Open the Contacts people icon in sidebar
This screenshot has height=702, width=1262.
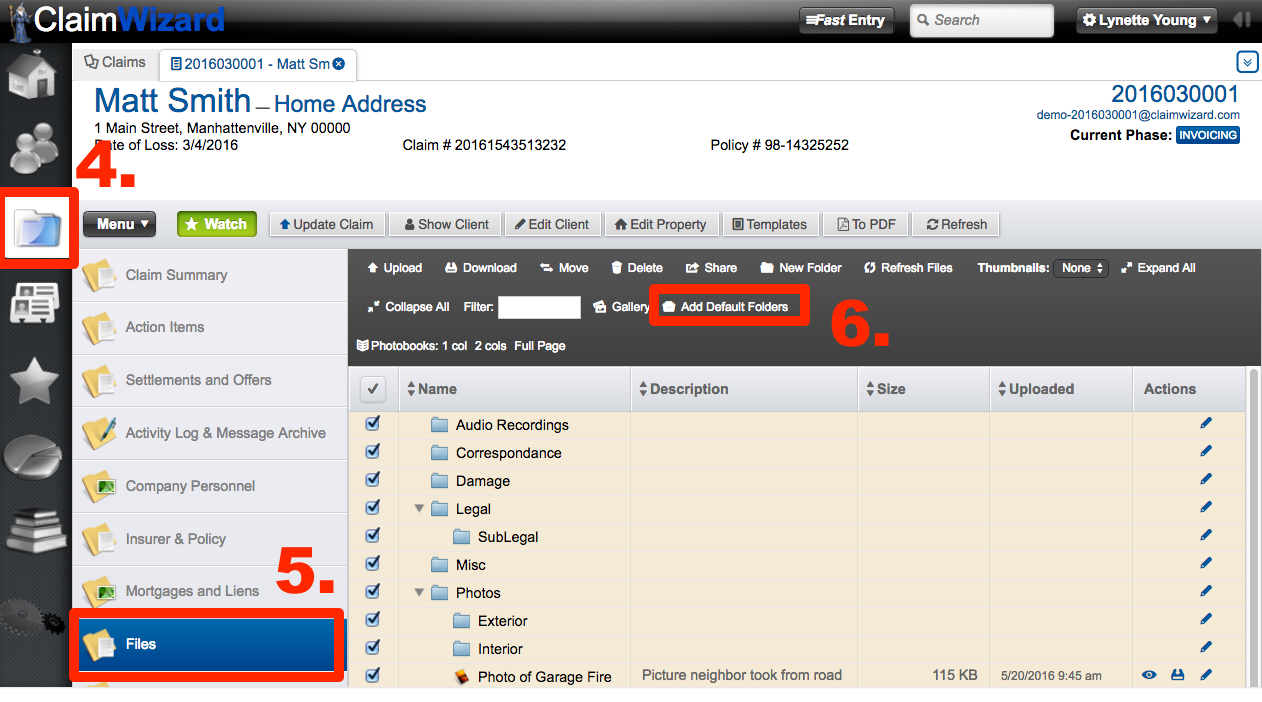pos(35,149)
